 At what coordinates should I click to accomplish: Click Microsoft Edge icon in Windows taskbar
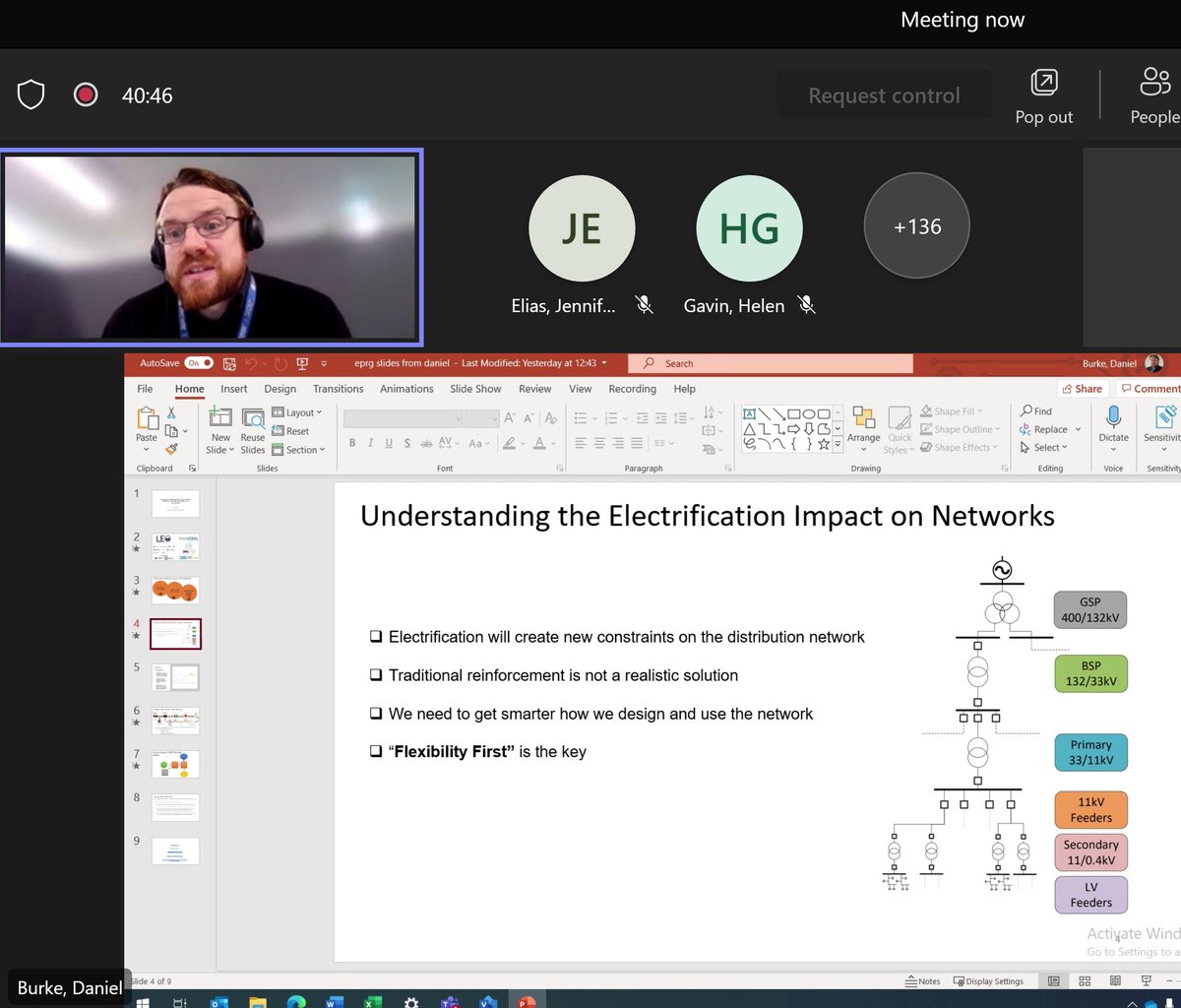pos(296,1001)
